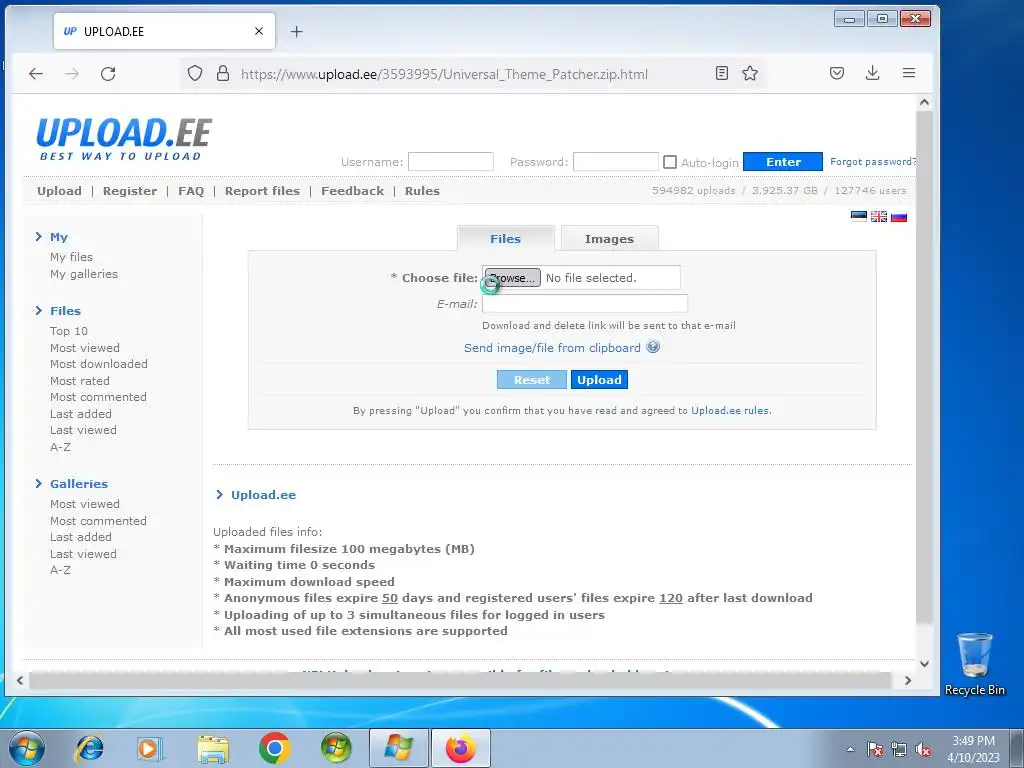Image resolution: width=1024 pixels, height=768 pixels.
Task: Open My galleries in sidebar
Action: tap(84, 274)
